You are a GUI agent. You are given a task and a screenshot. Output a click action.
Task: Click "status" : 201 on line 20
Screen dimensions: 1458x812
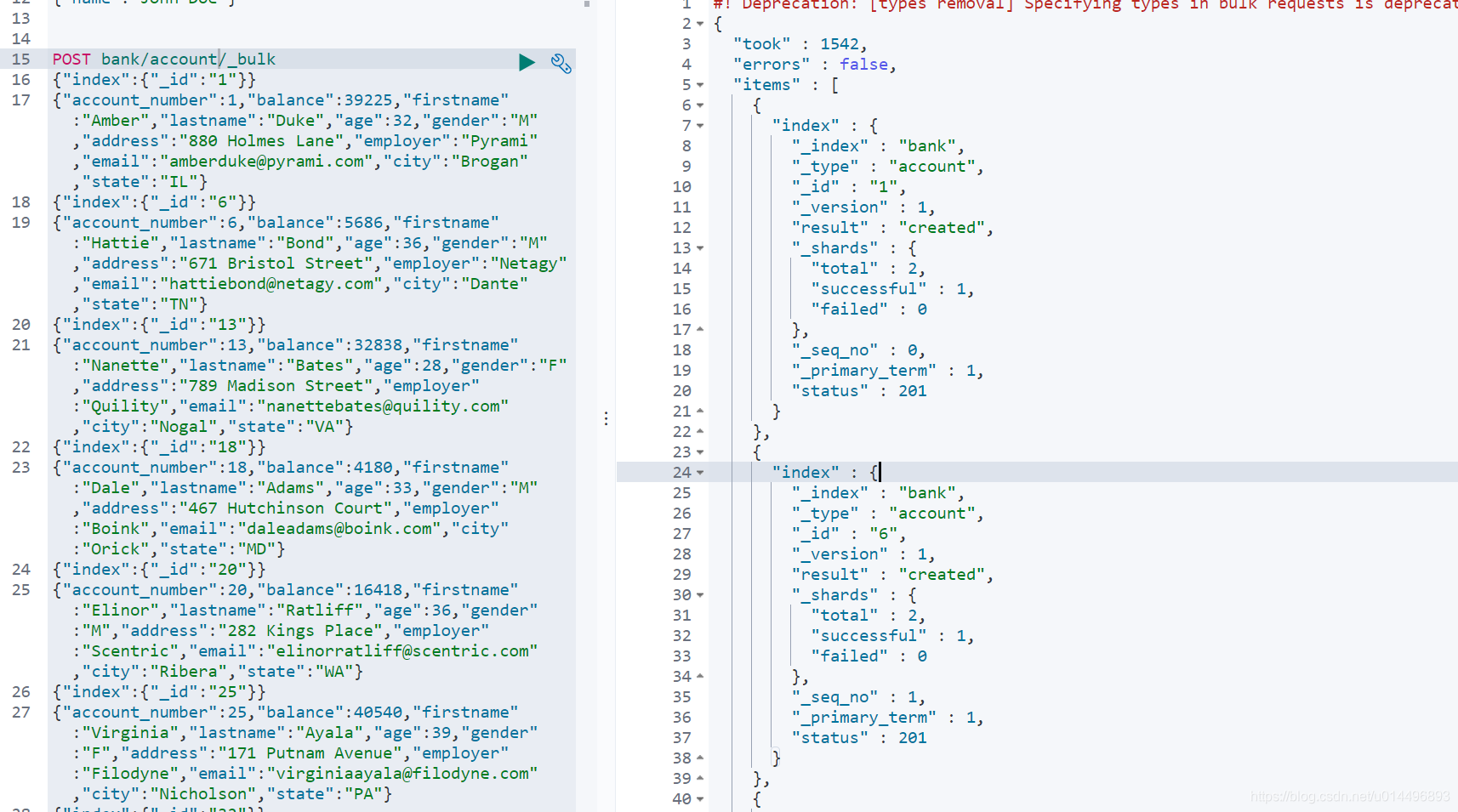tap(859, 391)
